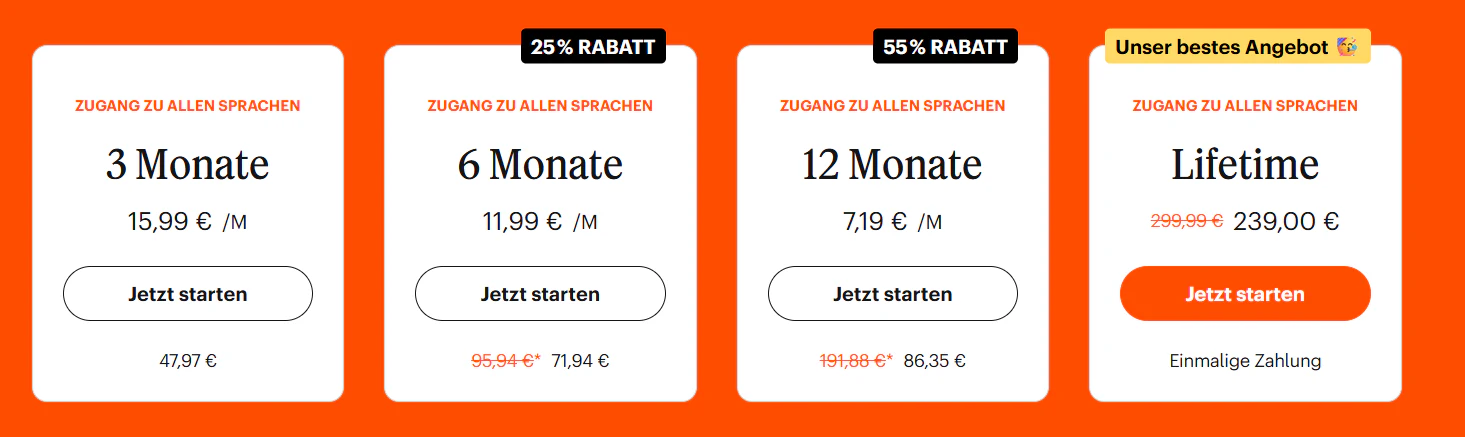1465x437 pixels.
Task: Select the 3 Monate heading
Action: tap(188, 165)
